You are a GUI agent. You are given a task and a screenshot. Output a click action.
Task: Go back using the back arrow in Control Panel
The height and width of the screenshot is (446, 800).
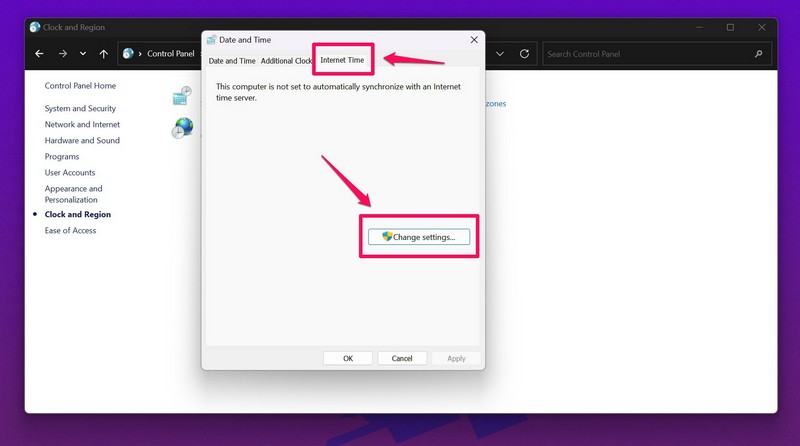[39, 54]
